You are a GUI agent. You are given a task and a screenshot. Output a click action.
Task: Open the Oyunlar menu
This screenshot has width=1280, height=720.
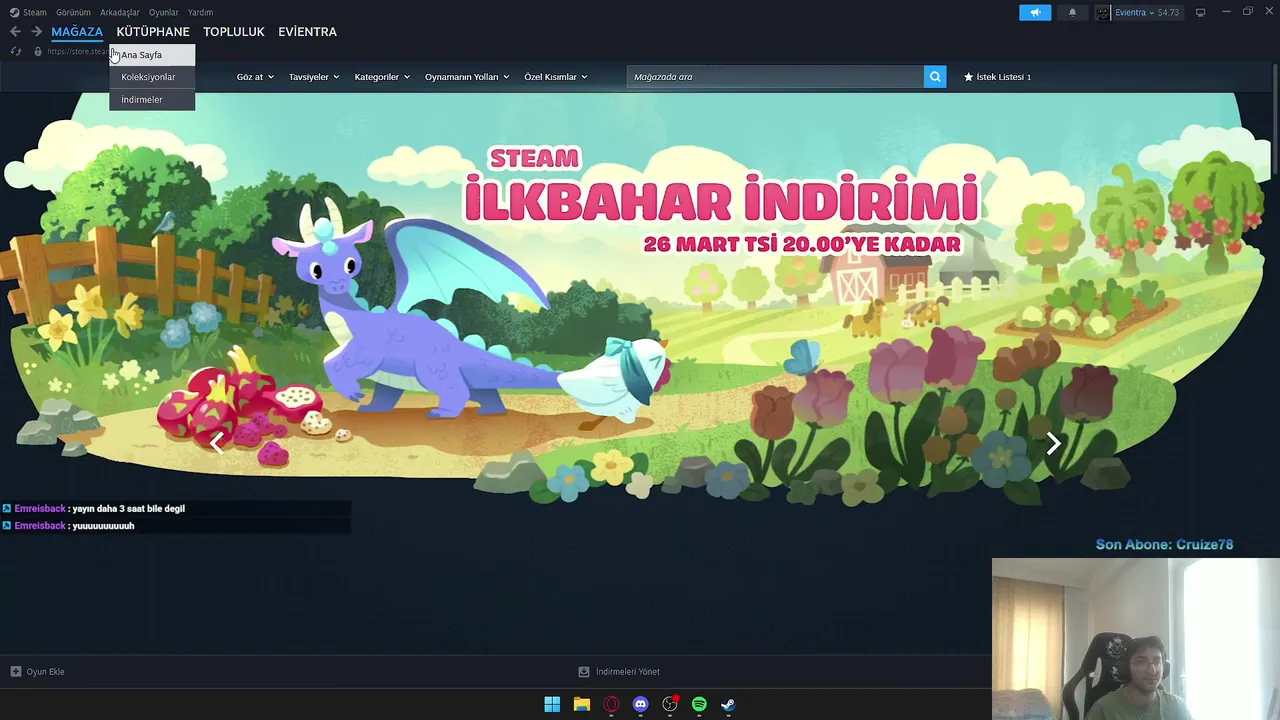tap(164, 12)
